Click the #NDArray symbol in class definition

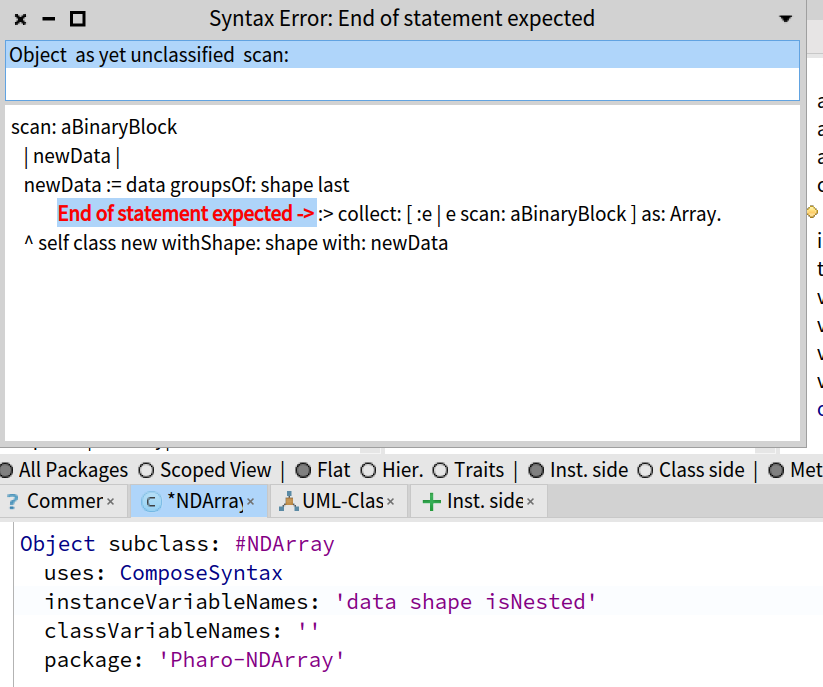[x=284, y=544]
